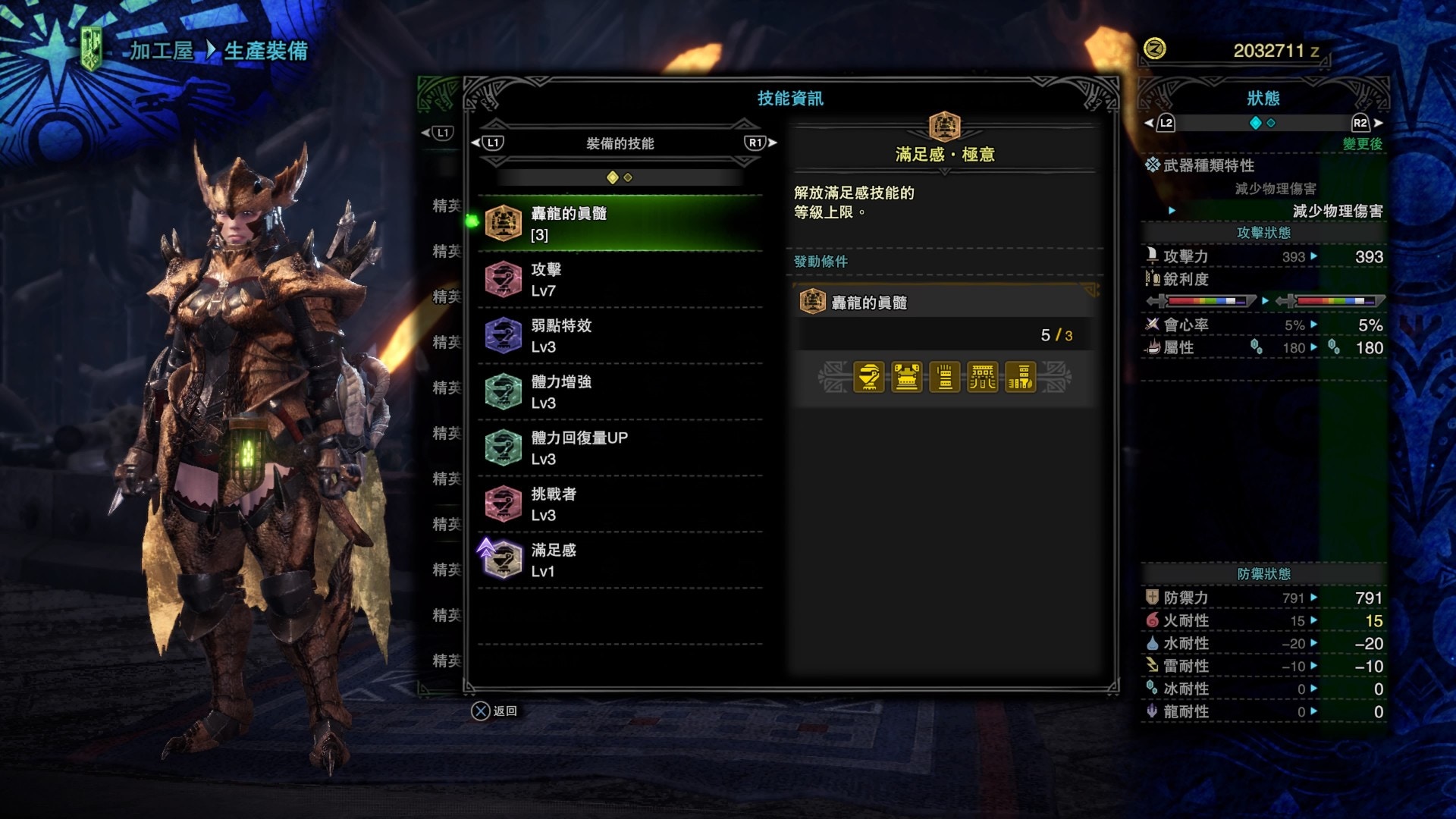Click the 返回 back button

(x=494, y=711)
